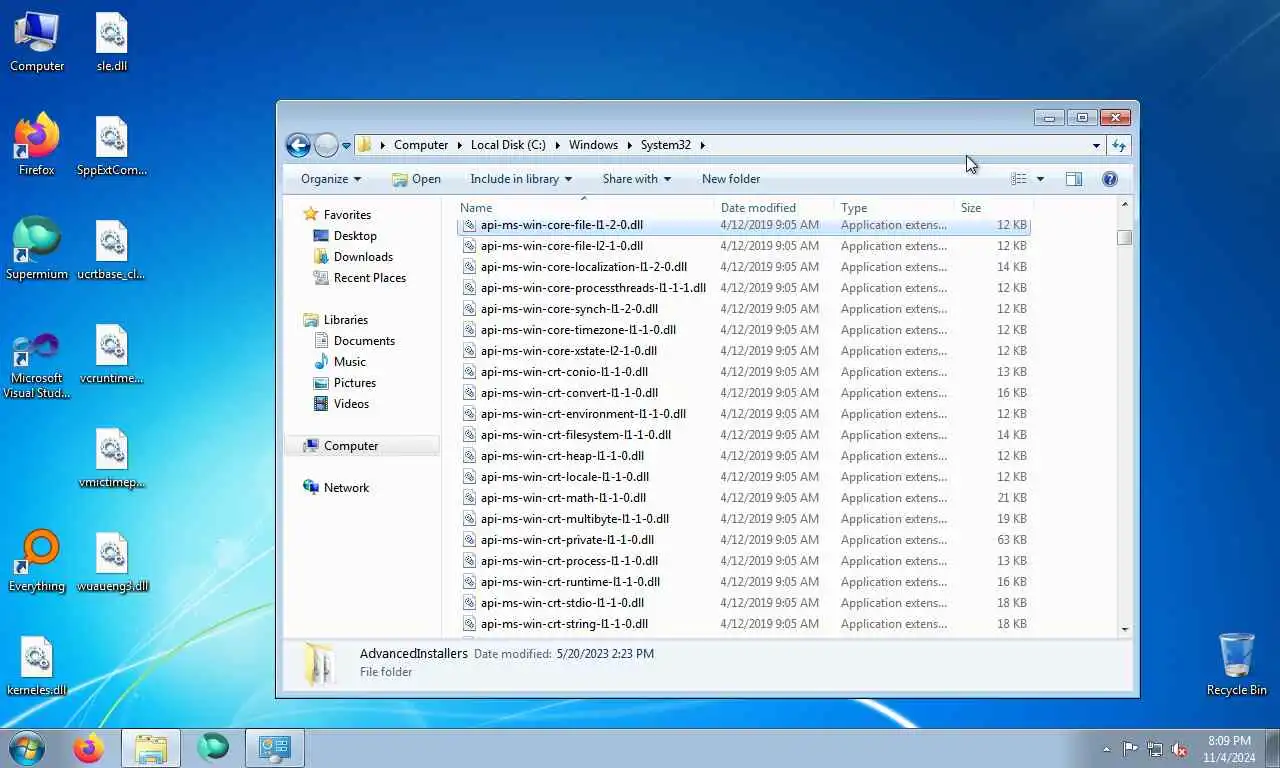Change your view icon button
This screenshot has width=1280, height=768.
click(x=1019, y=179)
